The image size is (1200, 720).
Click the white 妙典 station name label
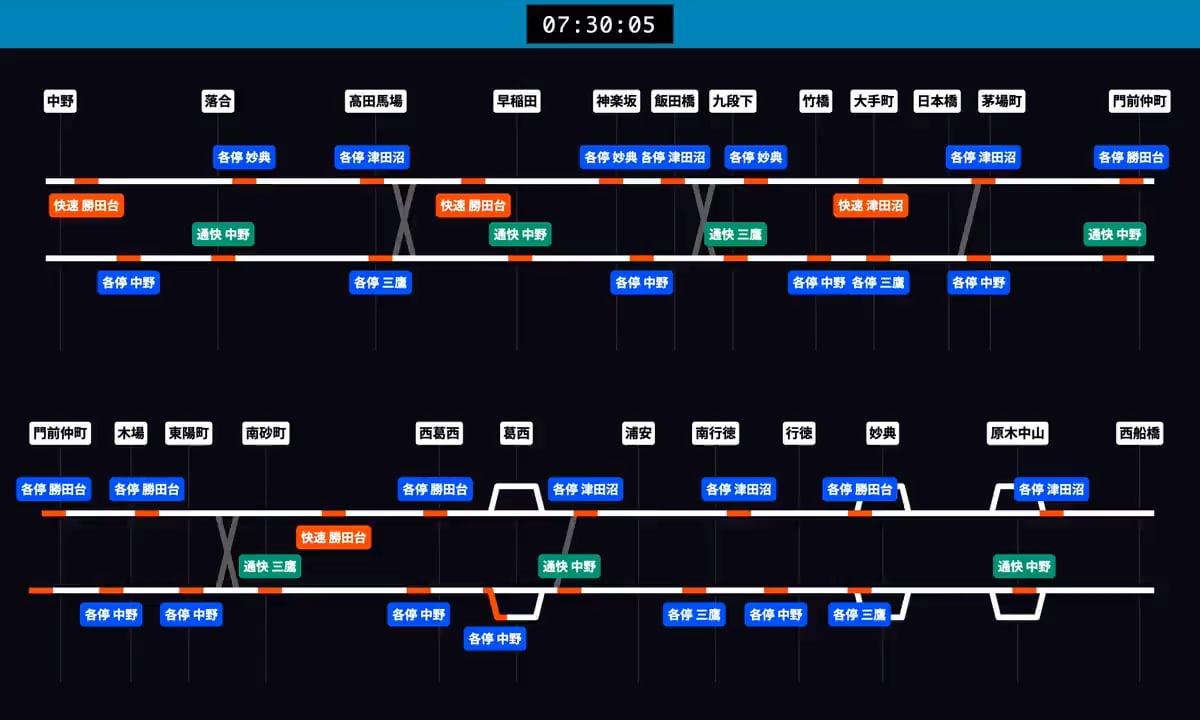pyautogui.click(x=882, y=433)
